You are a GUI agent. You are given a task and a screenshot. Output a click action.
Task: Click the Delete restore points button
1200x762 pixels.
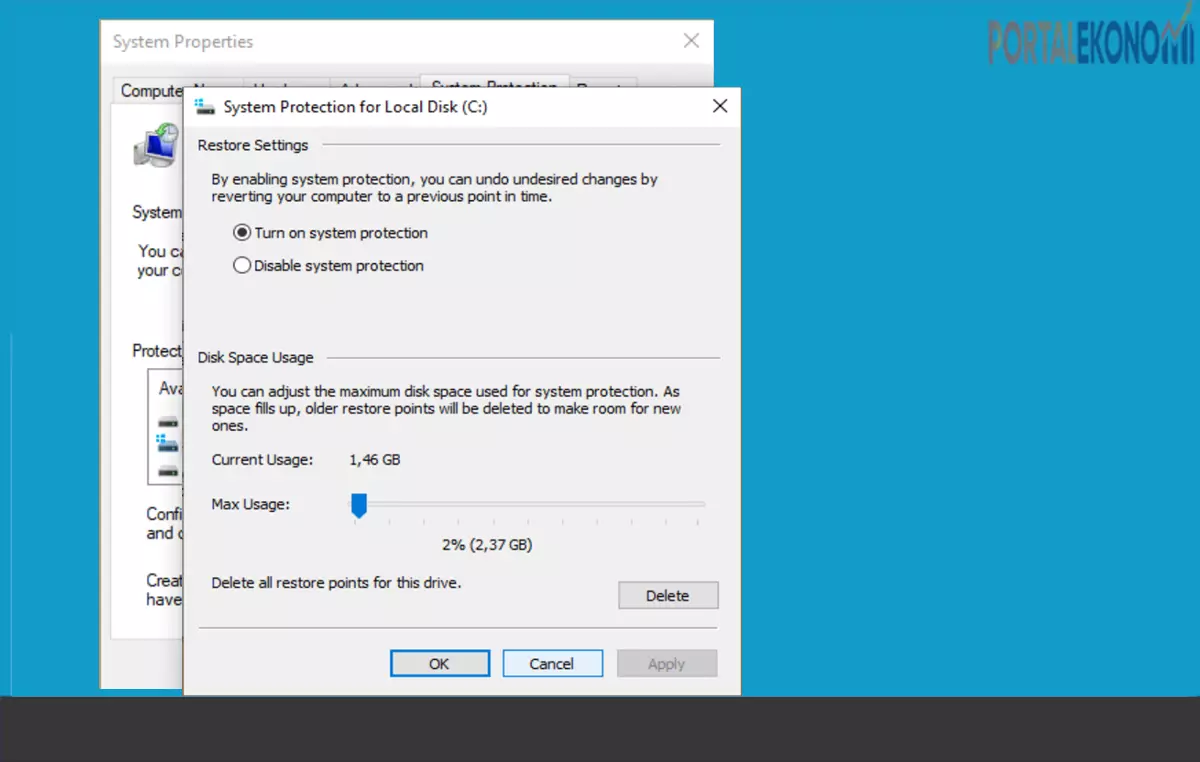[668, 596]
